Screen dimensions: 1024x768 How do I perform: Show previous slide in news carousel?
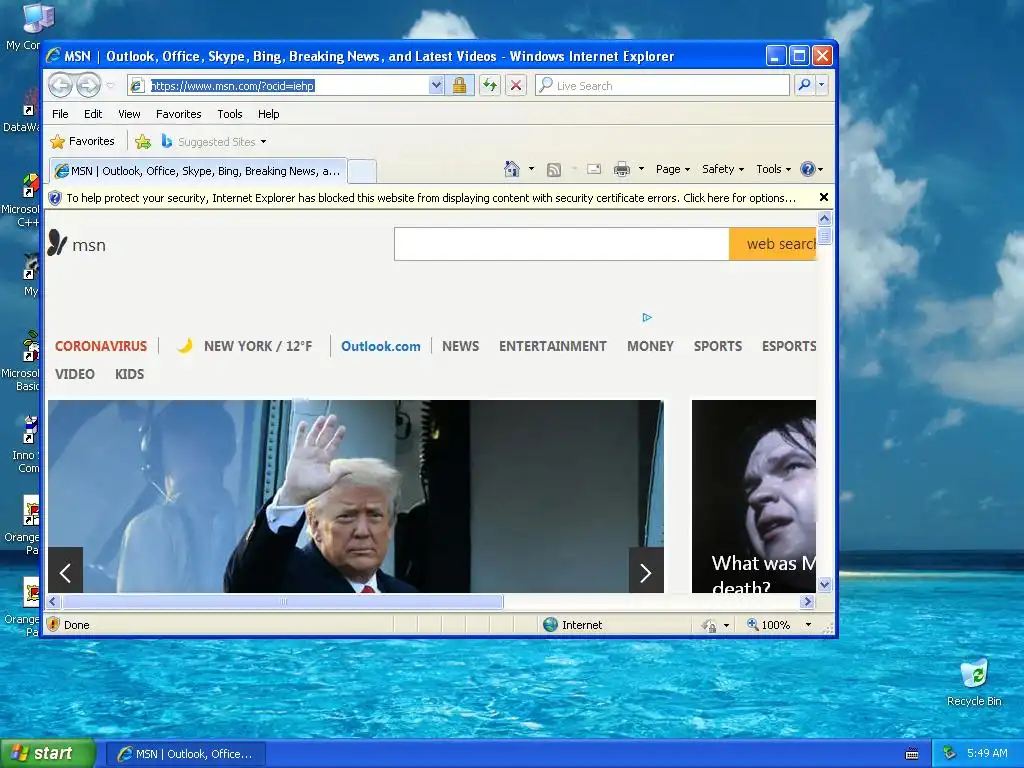click(x=65, y=571)
